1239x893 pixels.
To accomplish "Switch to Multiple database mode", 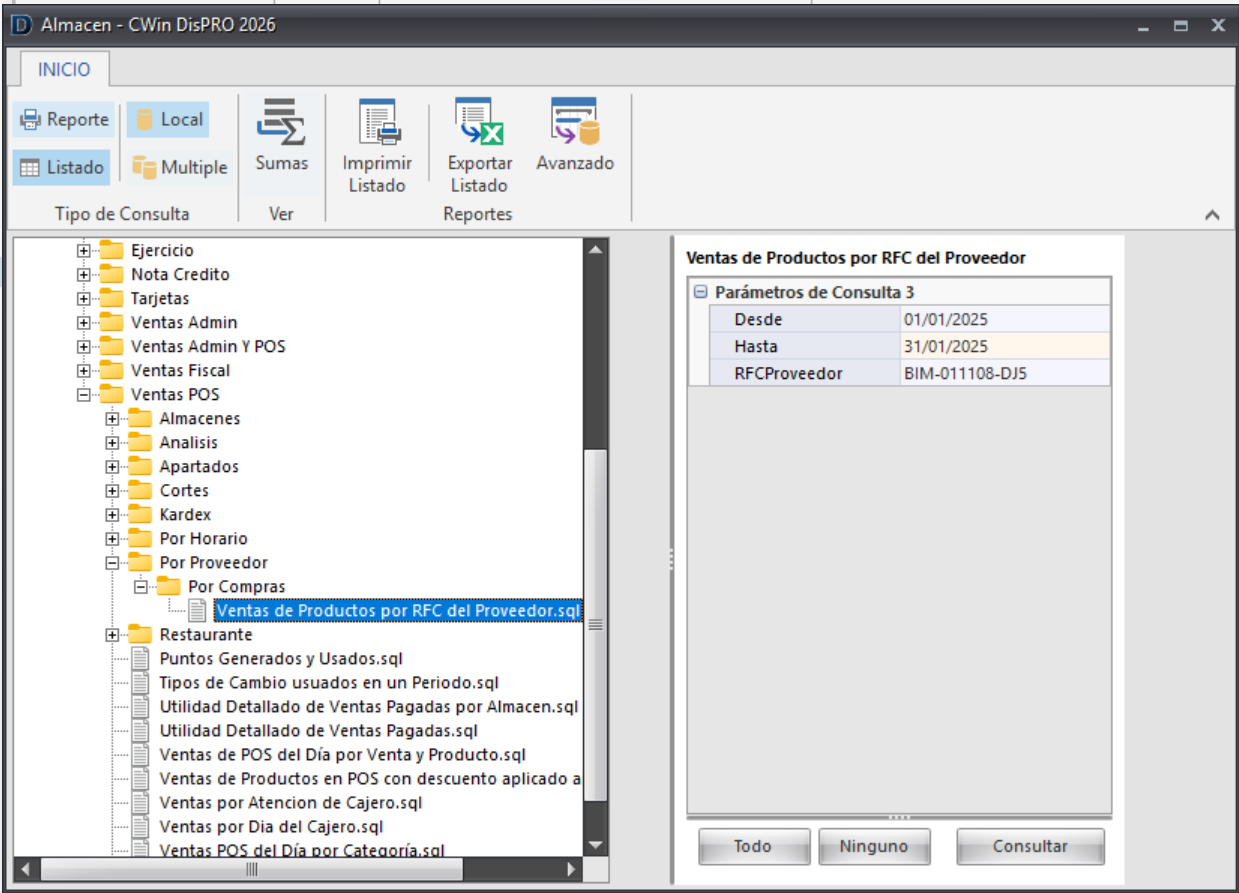I will click(x=181, y=168).
